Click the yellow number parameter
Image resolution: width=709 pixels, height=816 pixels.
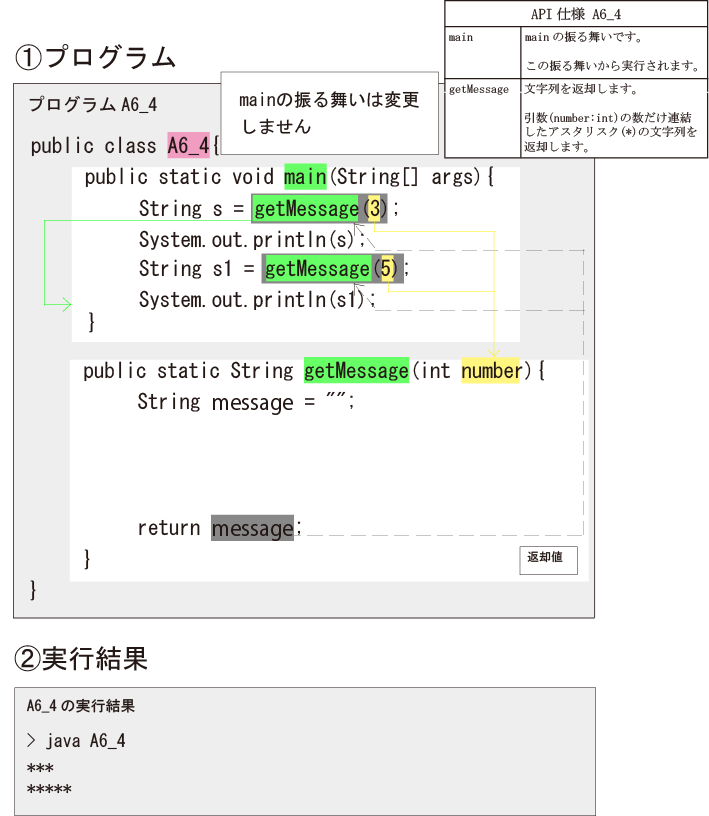pos(491,371)
